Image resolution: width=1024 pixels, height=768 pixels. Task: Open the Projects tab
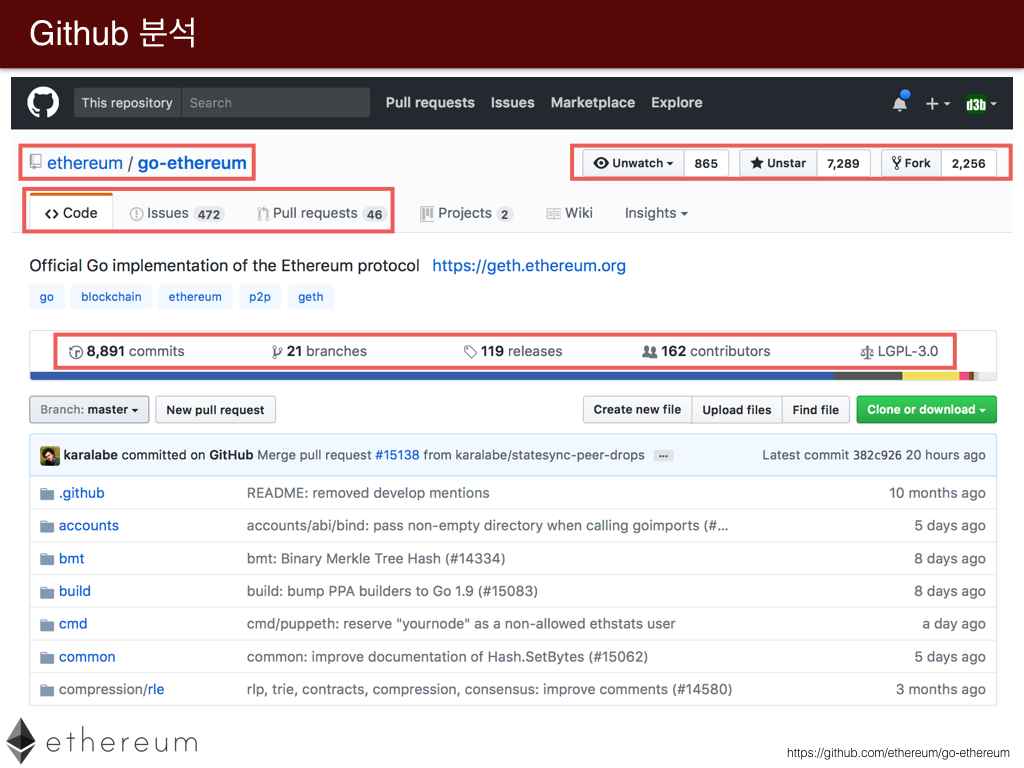point(466,214)
